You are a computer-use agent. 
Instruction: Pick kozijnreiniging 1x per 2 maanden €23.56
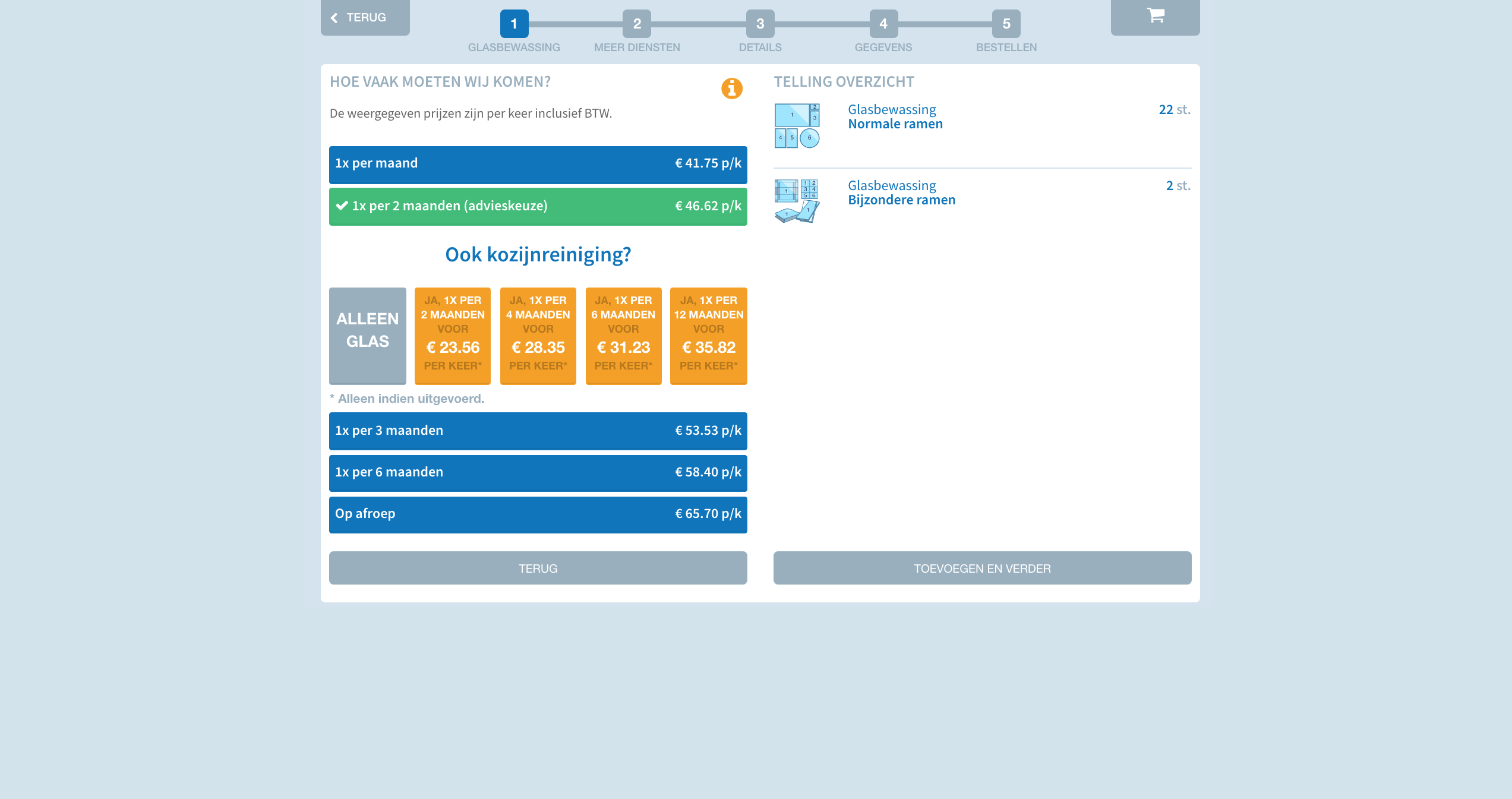[x=452, y=336]
